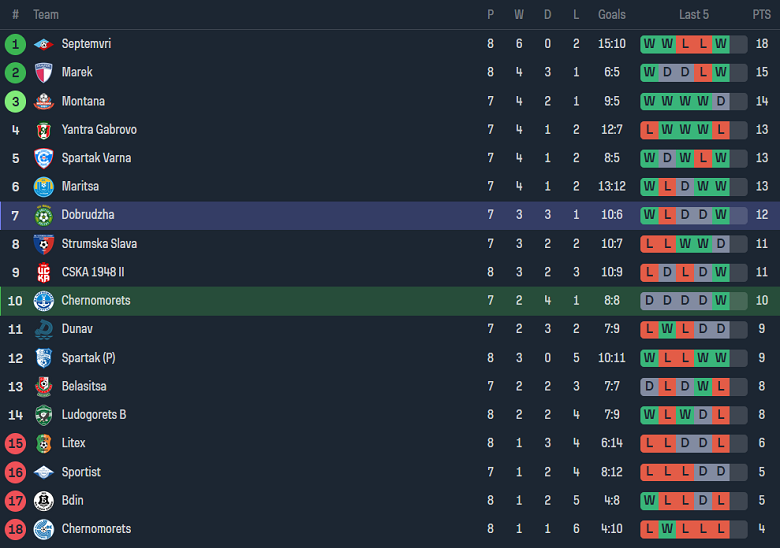This screenshot has height=548, width=780.
Task: Select the Dobrudzha club logo
Action: pos(43,215)
